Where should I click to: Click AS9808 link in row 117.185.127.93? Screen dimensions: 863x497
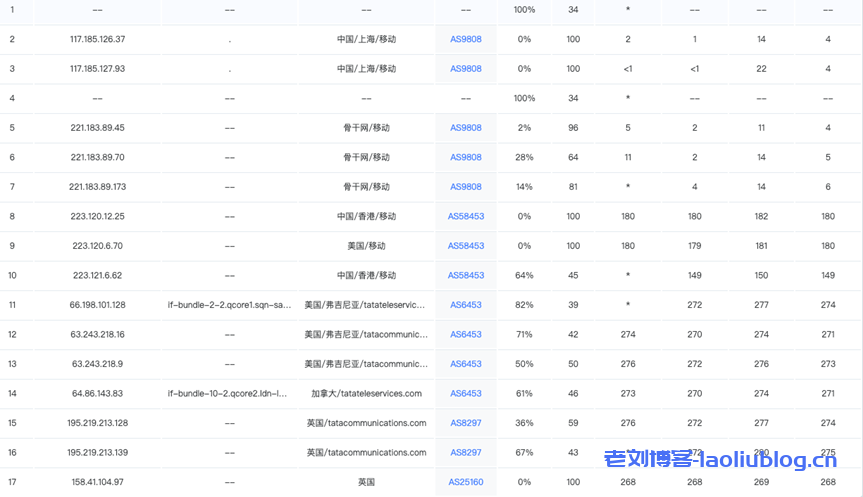point(465,69)
